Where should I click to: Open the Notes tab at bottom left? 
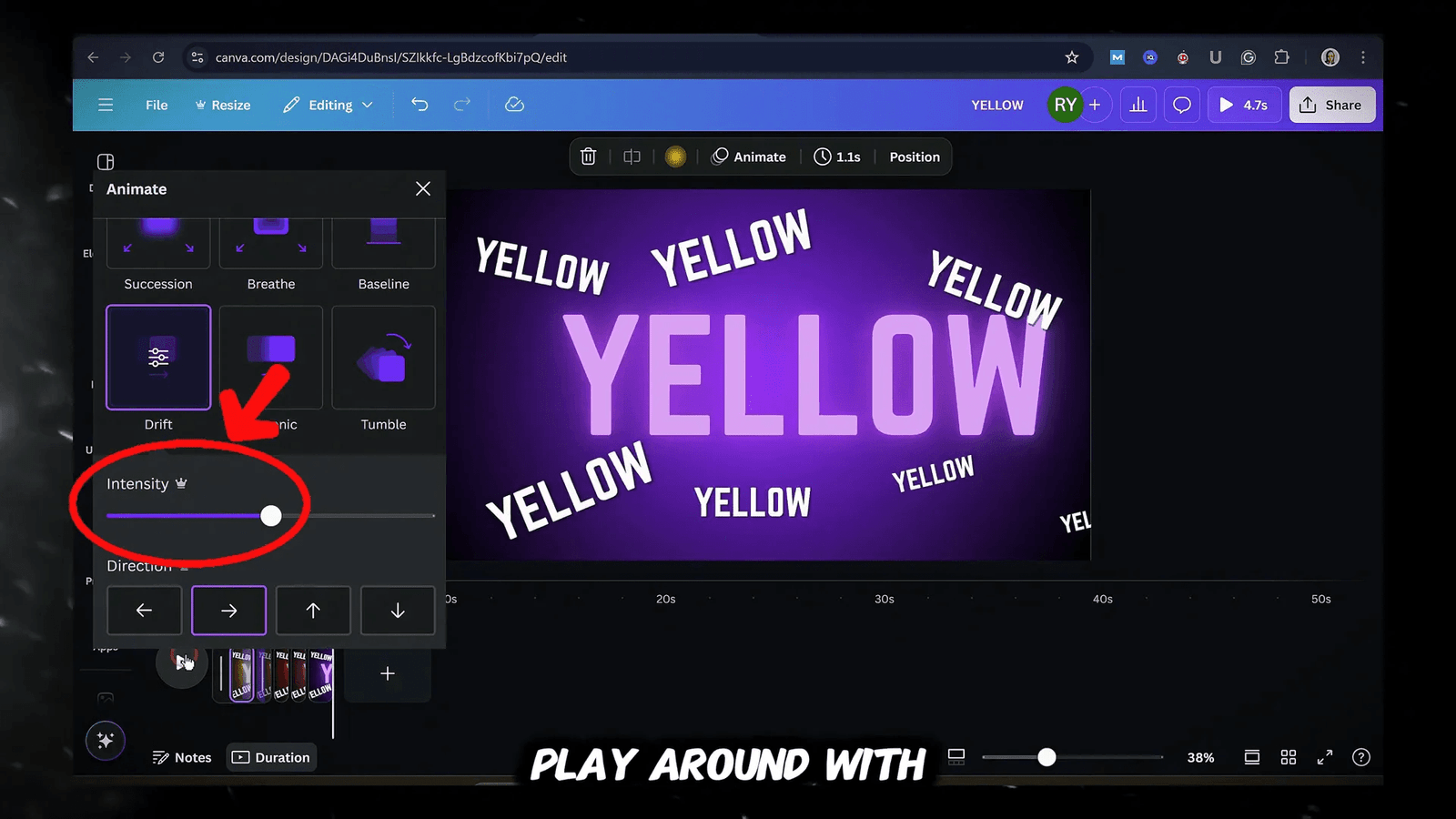click(182, 756)
